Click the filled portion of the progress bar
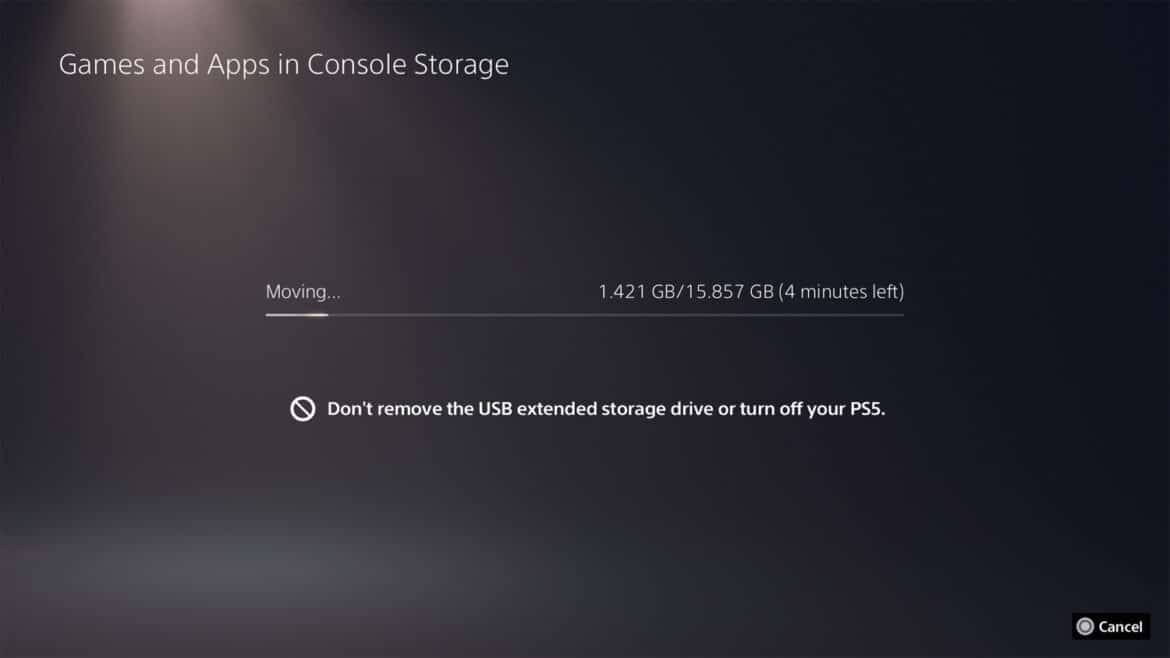This screenshot has height=658, width=1170. point(296,315)
